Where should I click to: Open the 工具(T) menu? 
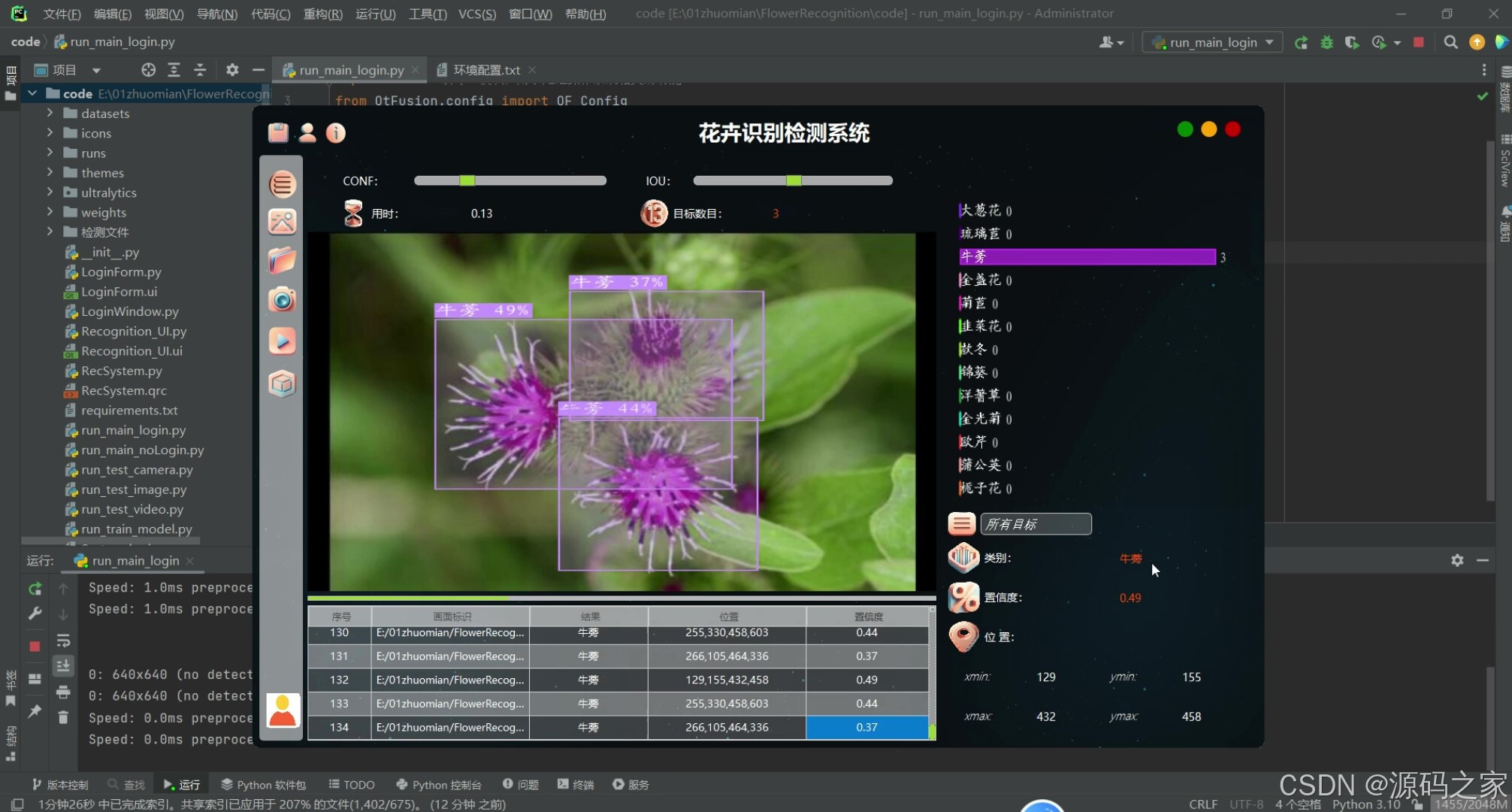pos(427,14)
